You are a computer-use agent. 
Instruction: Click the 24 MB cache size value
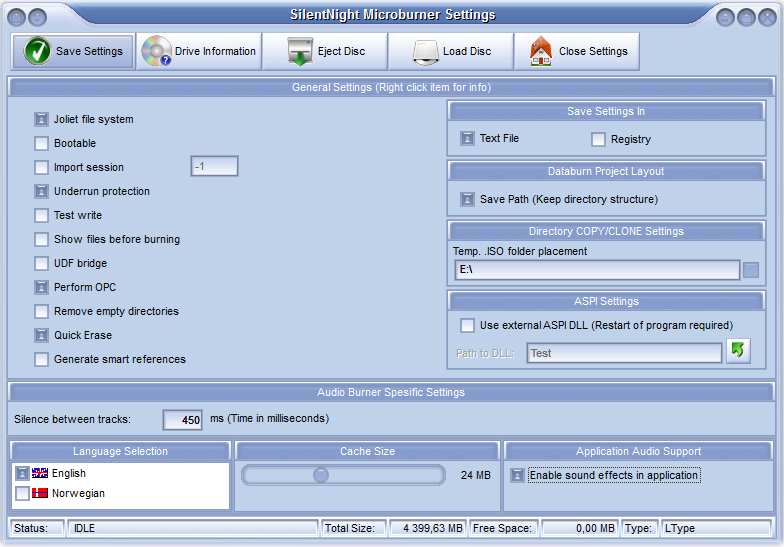pos(476,475)
